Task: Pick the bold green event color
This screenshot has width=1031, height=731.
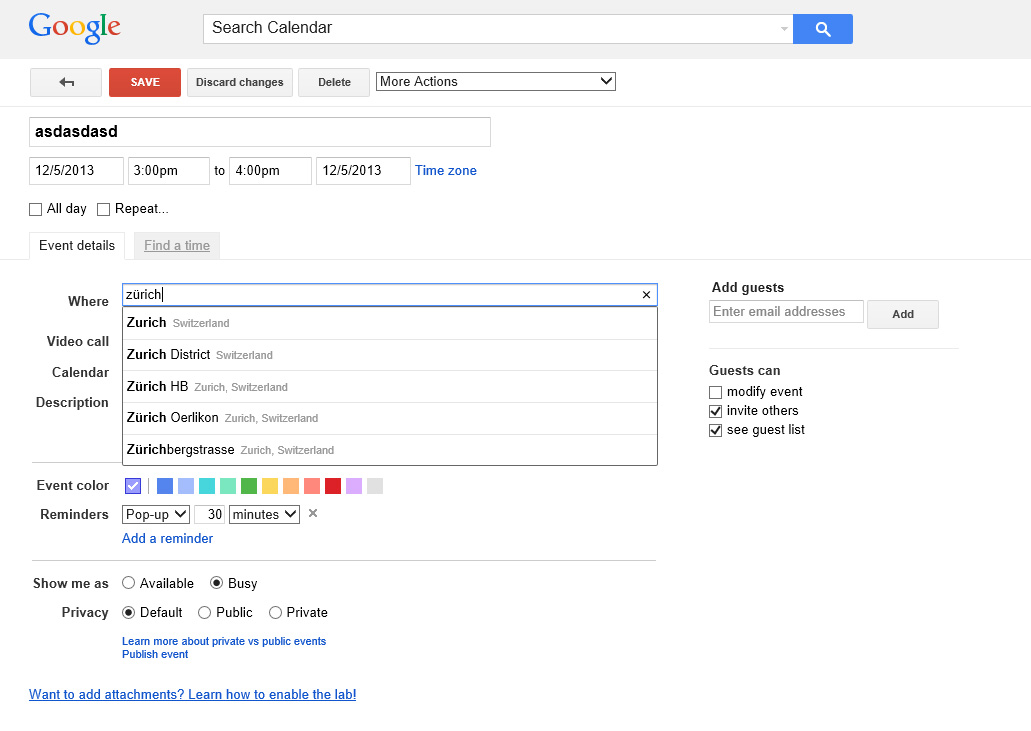Action: [x=249, y=486]
